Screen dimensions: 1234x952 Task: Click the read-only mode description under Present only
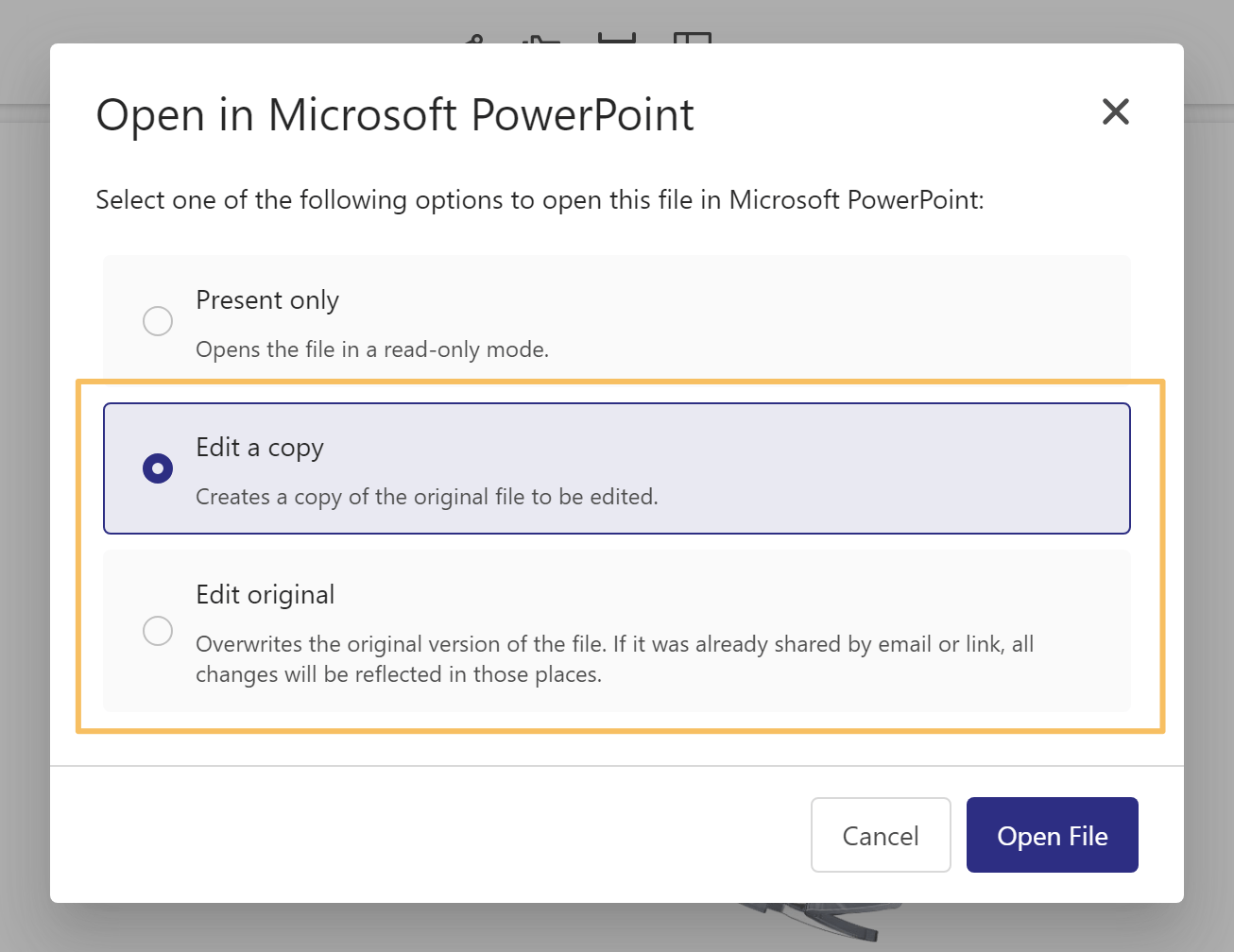(371, 348)
